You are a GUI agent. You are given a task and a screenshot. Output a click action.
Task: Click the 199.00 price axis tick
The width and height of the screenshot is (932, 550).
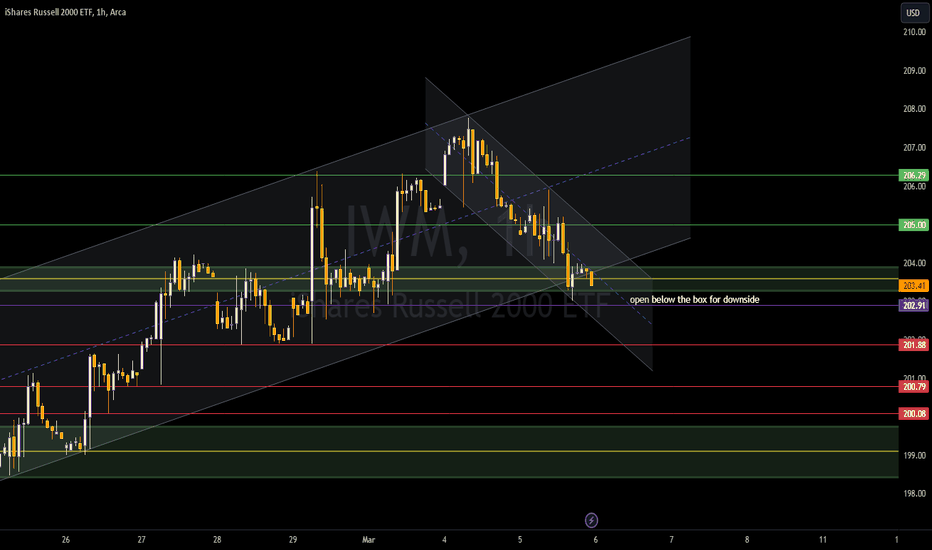click(x=914, y=455)
